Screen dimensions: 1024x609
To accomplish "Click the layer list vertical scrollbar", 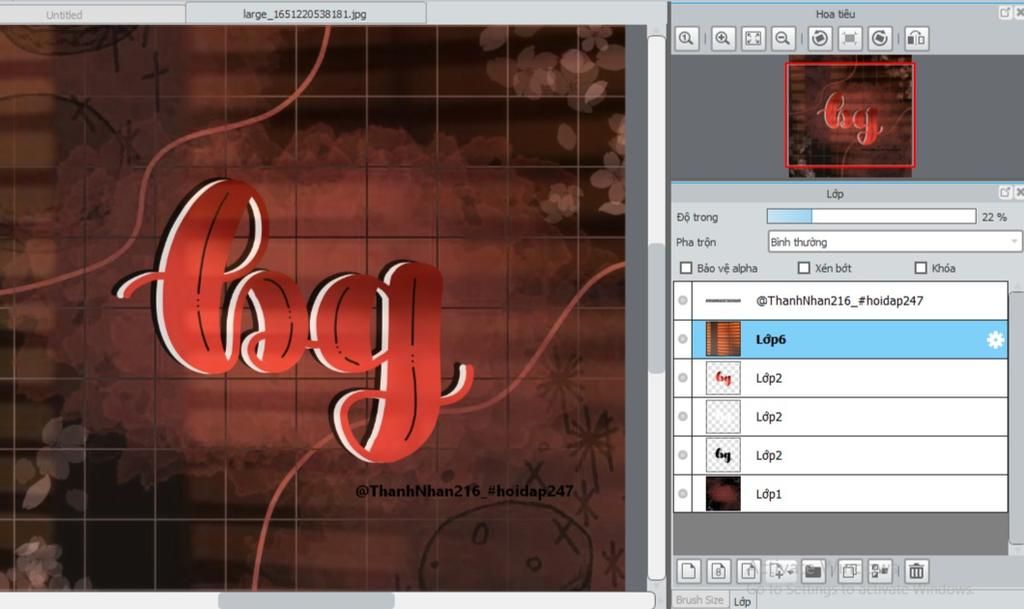I will coord(1016,418).
